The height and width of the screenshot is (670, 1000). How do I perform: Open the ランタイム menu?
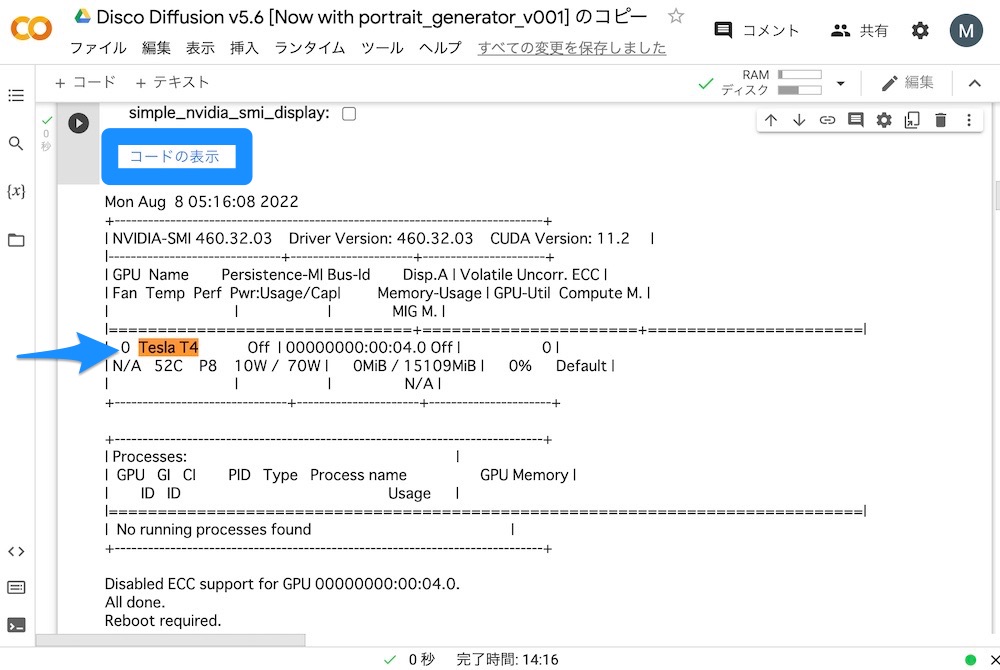pos(310,48)
